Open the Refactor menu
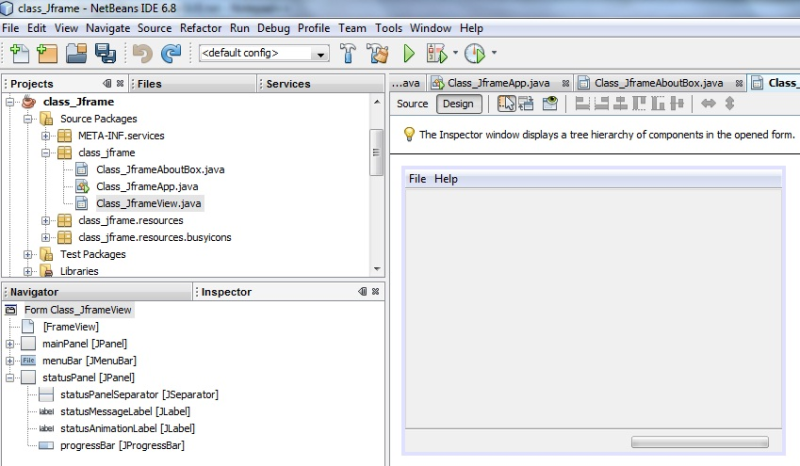This screenshot has width=800, height=466. click(x=201, y=28)
